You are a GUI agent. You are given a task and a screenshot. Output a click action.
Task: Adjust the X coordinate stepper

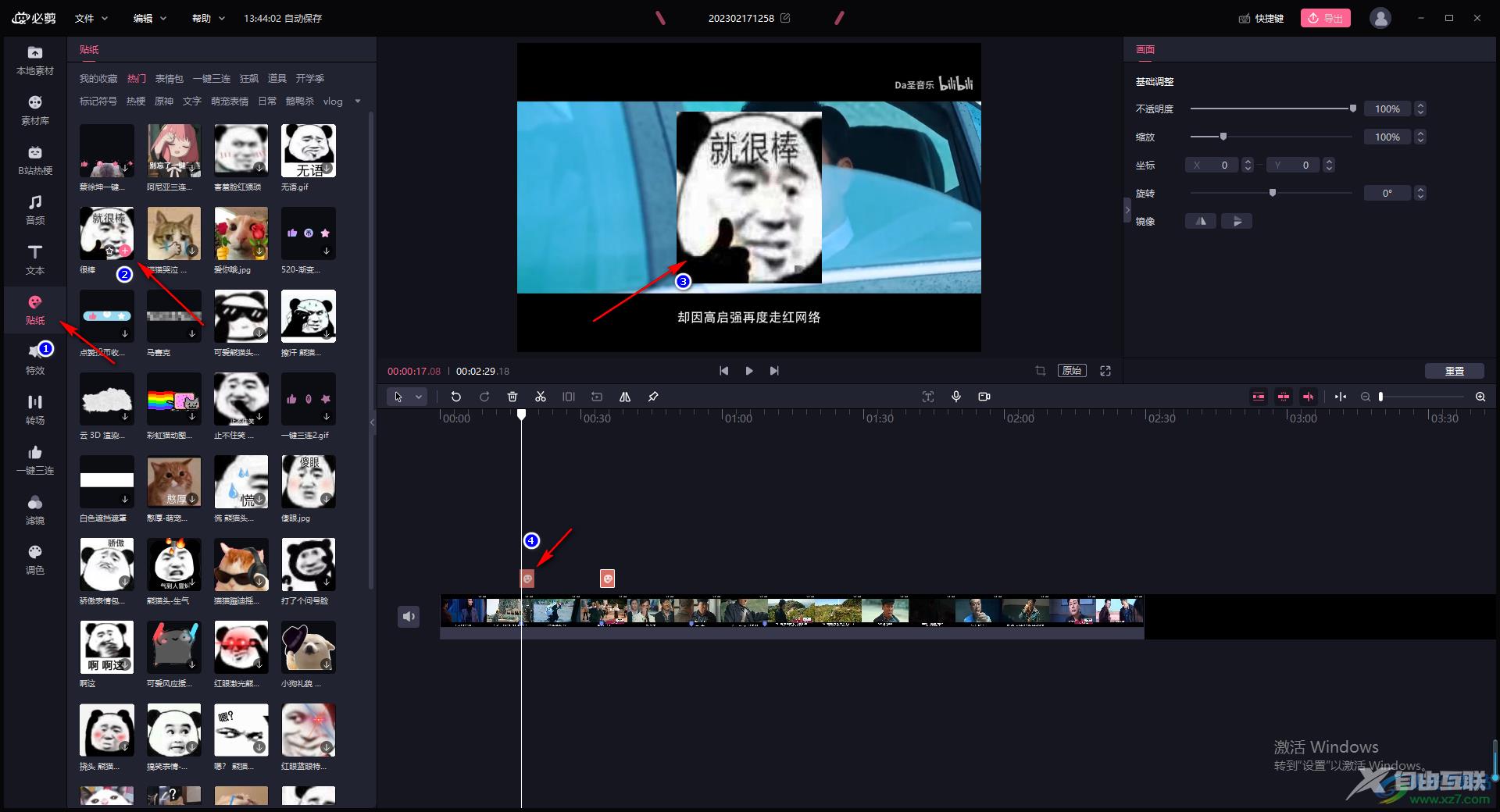tap(1248, 165)
